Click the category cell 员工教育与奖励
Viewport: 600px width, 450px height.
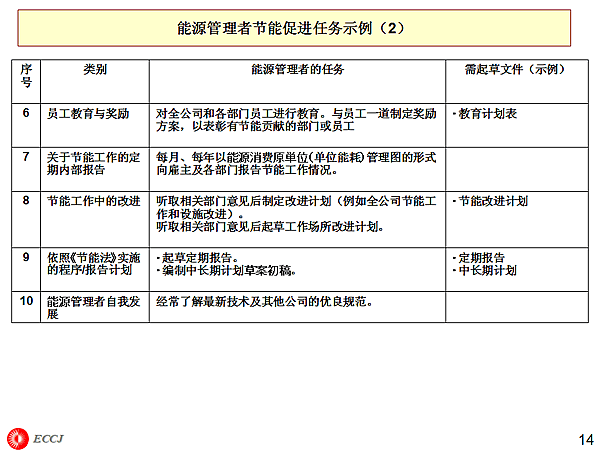(x=95, y=125)
